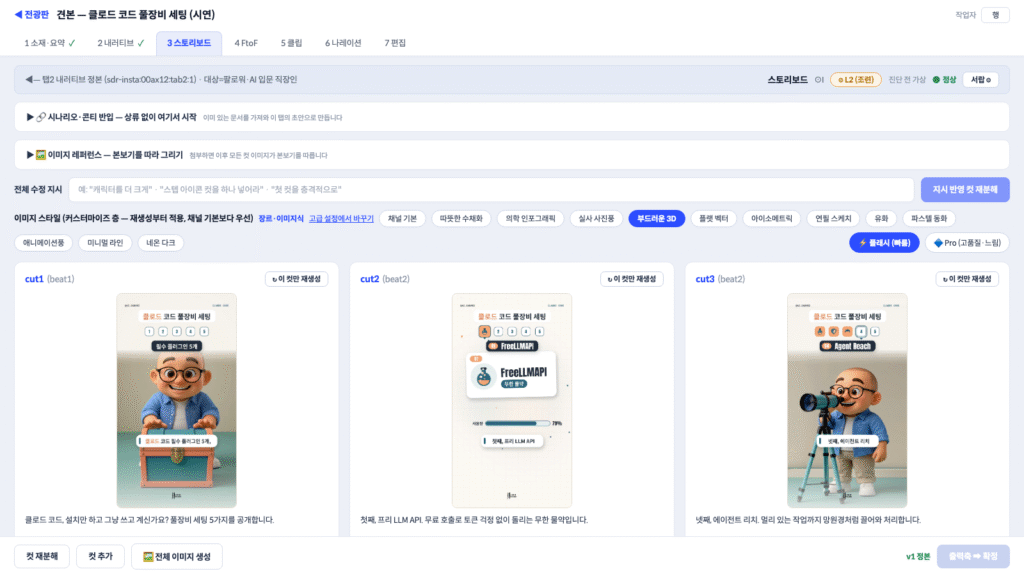
Task: Click the 컷 추가 button
Action: click(101, 556)
